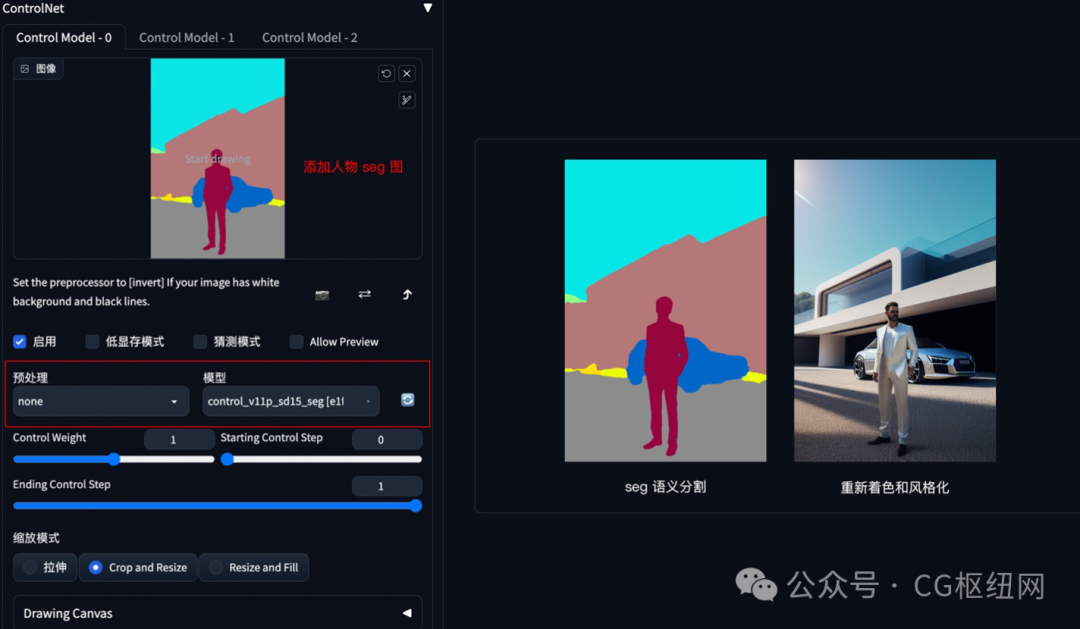Image resolution: width=1080 pixels, height=629 pixels.
Task: Expand the Drawing Canvas section
Action: coord(218,613)
